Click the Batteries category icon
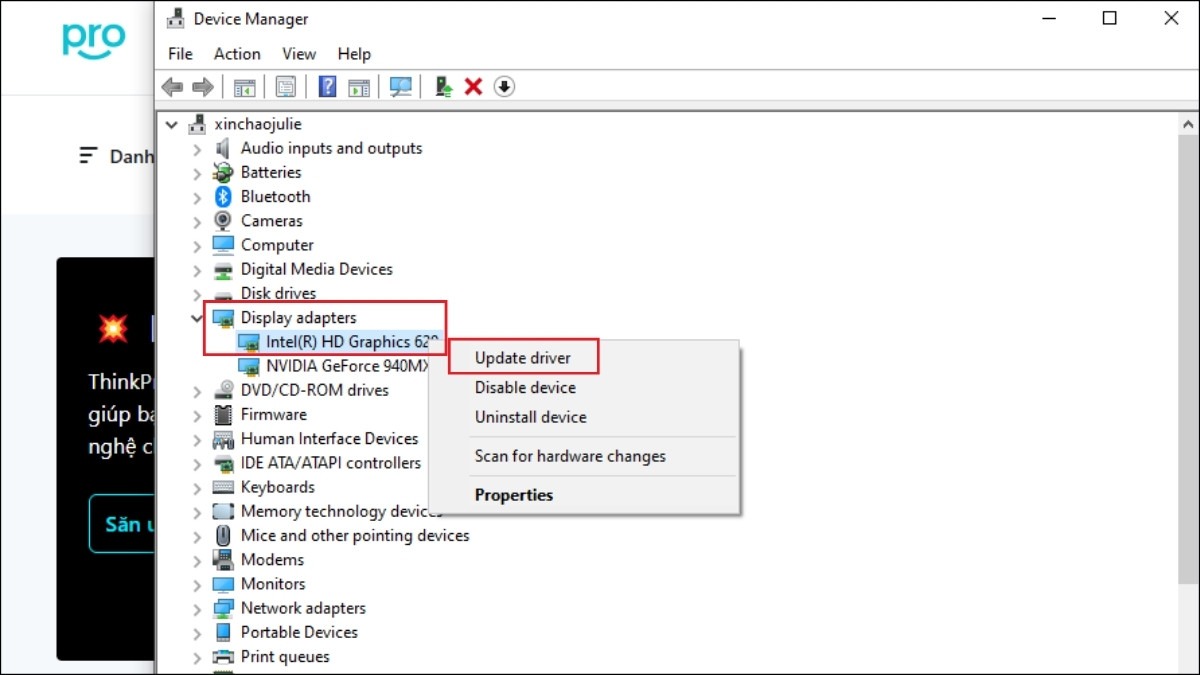Image resolution: width=1200 pixels, height=675 pixels. pyautogui.click(x=223, y=172)
